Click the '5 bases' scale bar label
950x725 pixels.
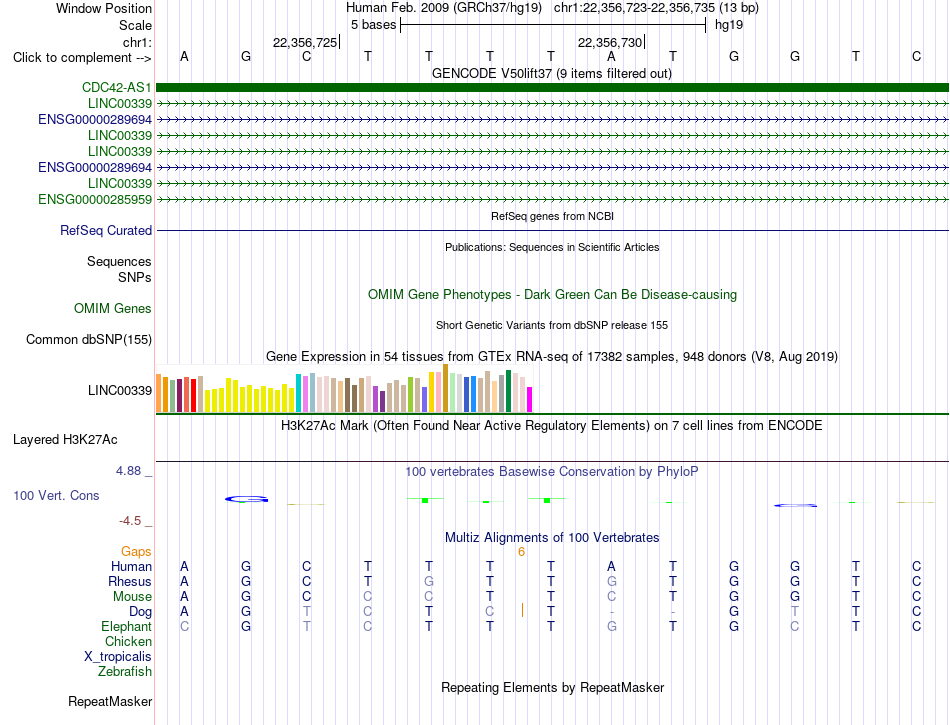tap(373, 25)
